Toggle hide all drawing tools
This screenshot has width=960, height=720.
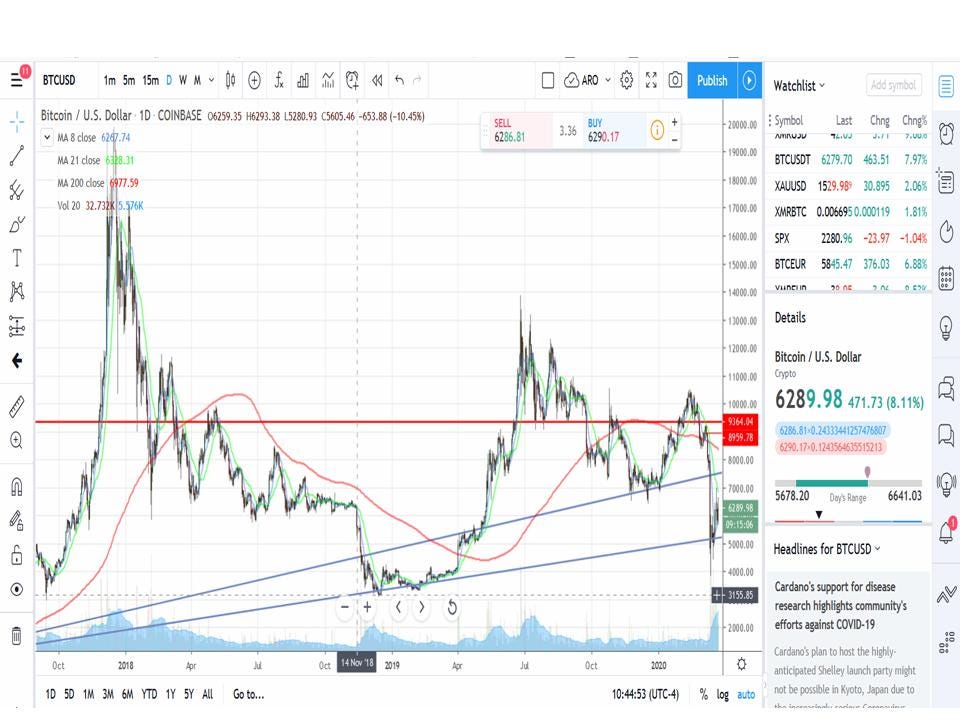pos(17,589)
